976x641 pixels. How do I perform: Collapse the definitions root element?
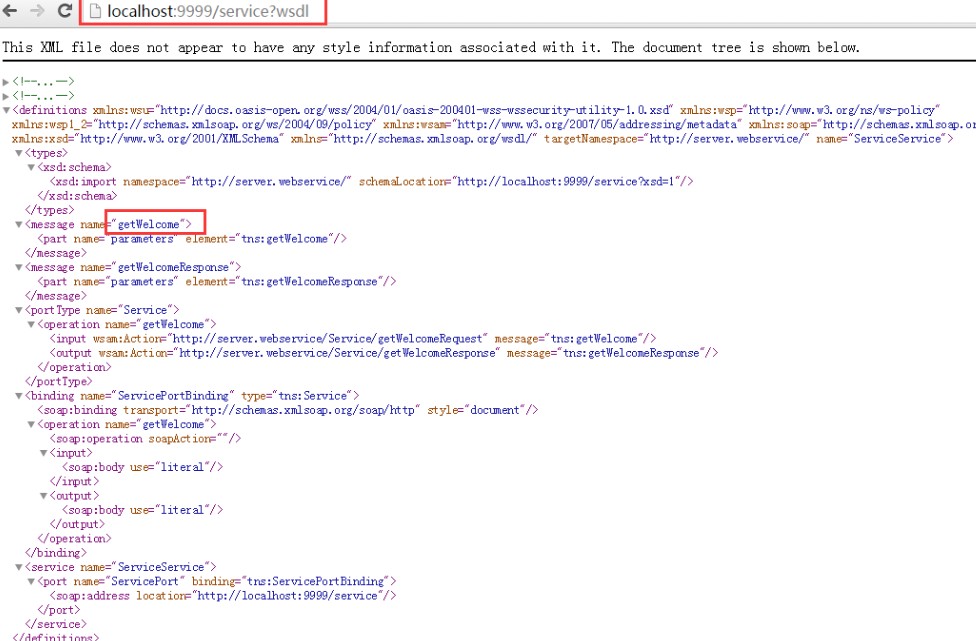6,110
